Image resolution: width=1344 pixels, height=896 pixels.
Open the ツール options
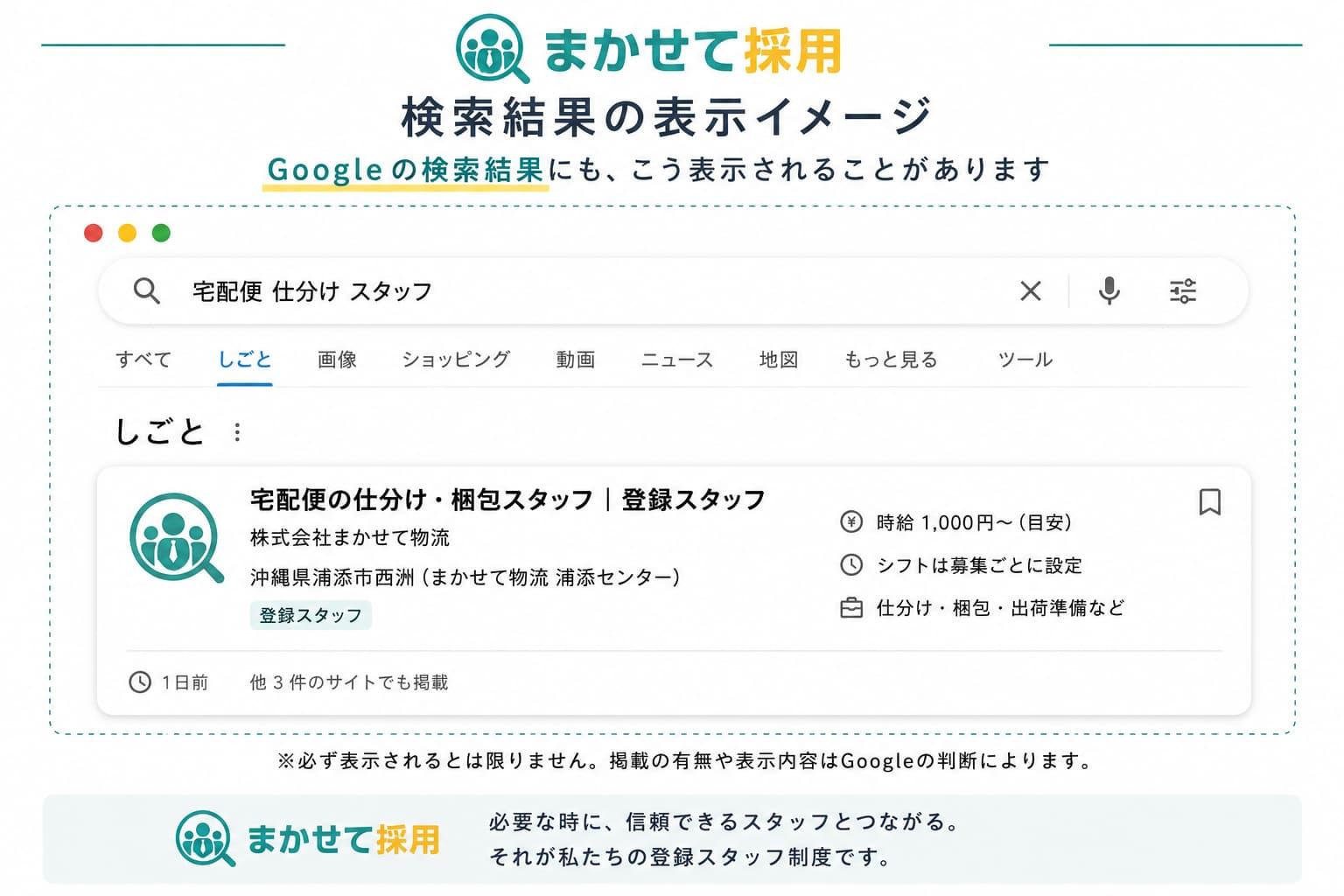point(1025,360)
